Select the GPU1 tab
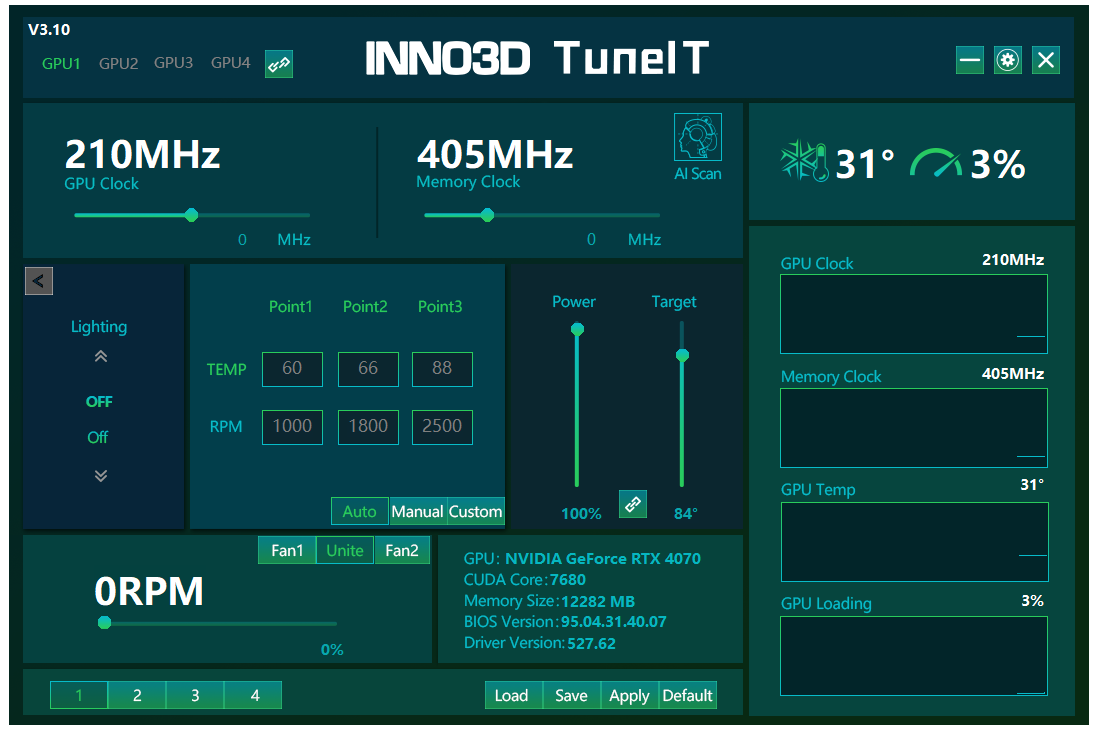Viewport: 1098px width, 730px height. coord(61,64)
